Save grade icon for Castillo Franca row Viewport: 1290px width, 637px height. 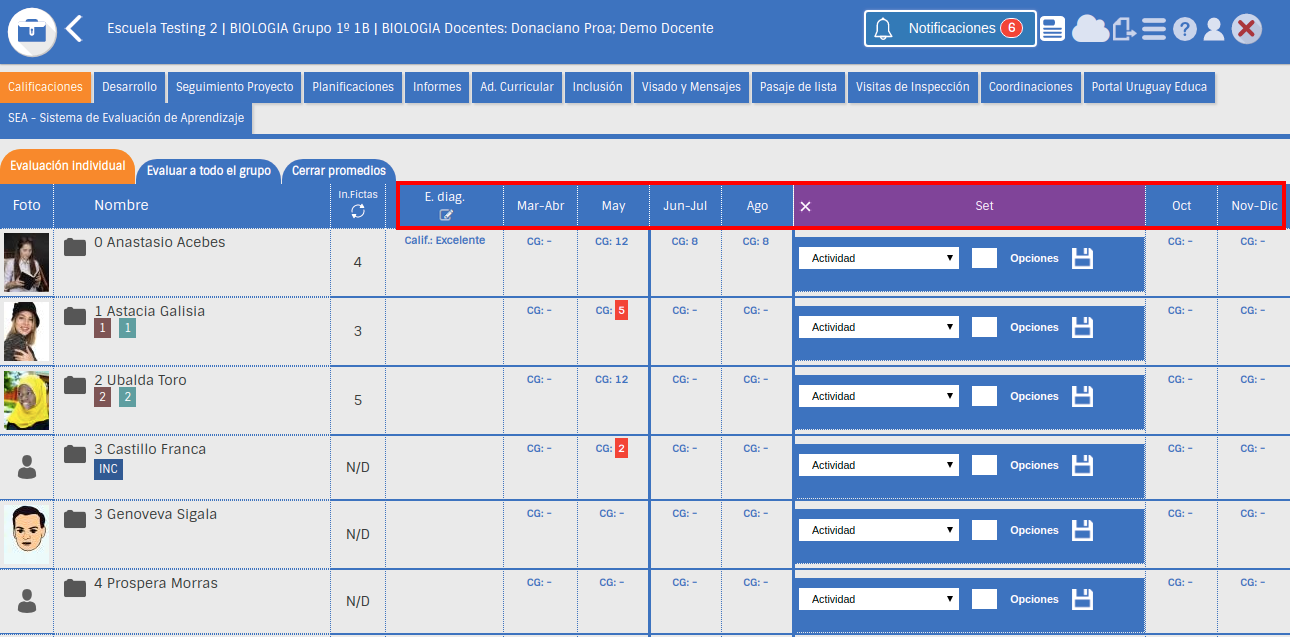coord(1082,465)
